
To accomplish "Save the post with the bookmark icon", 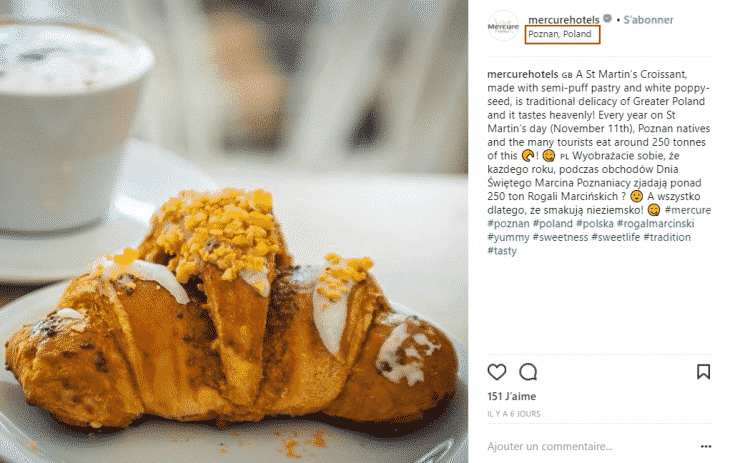I will click(x=703, y=372).
